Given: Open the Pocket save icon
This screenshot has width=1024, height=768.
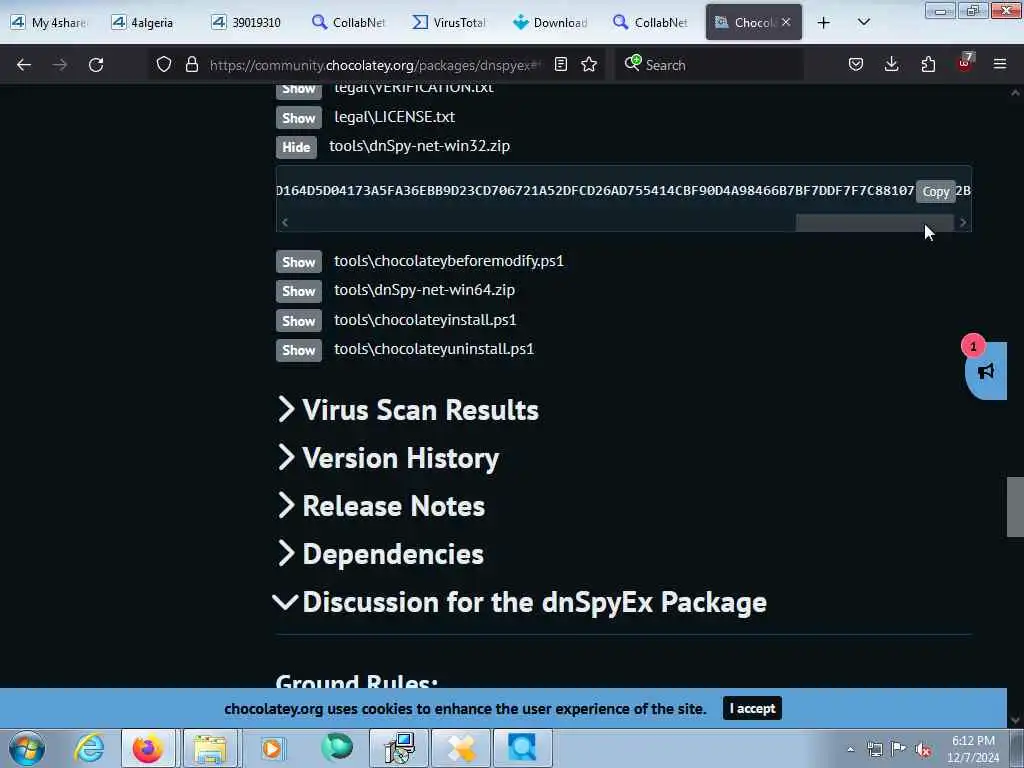Looking at the screenshot, I should (856, 64).
